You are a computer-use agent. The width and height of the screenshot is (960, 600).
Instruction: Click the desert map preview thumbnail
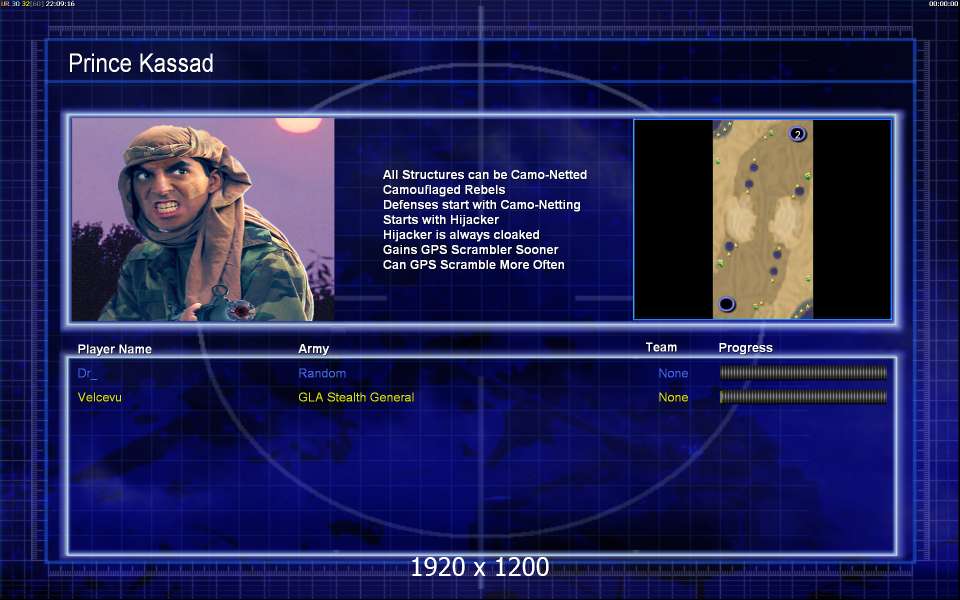[763, 219]
